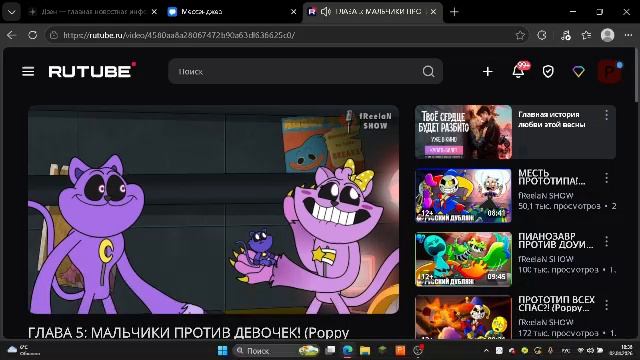Click the music note media toolbar icon

(x=565, y=35)
